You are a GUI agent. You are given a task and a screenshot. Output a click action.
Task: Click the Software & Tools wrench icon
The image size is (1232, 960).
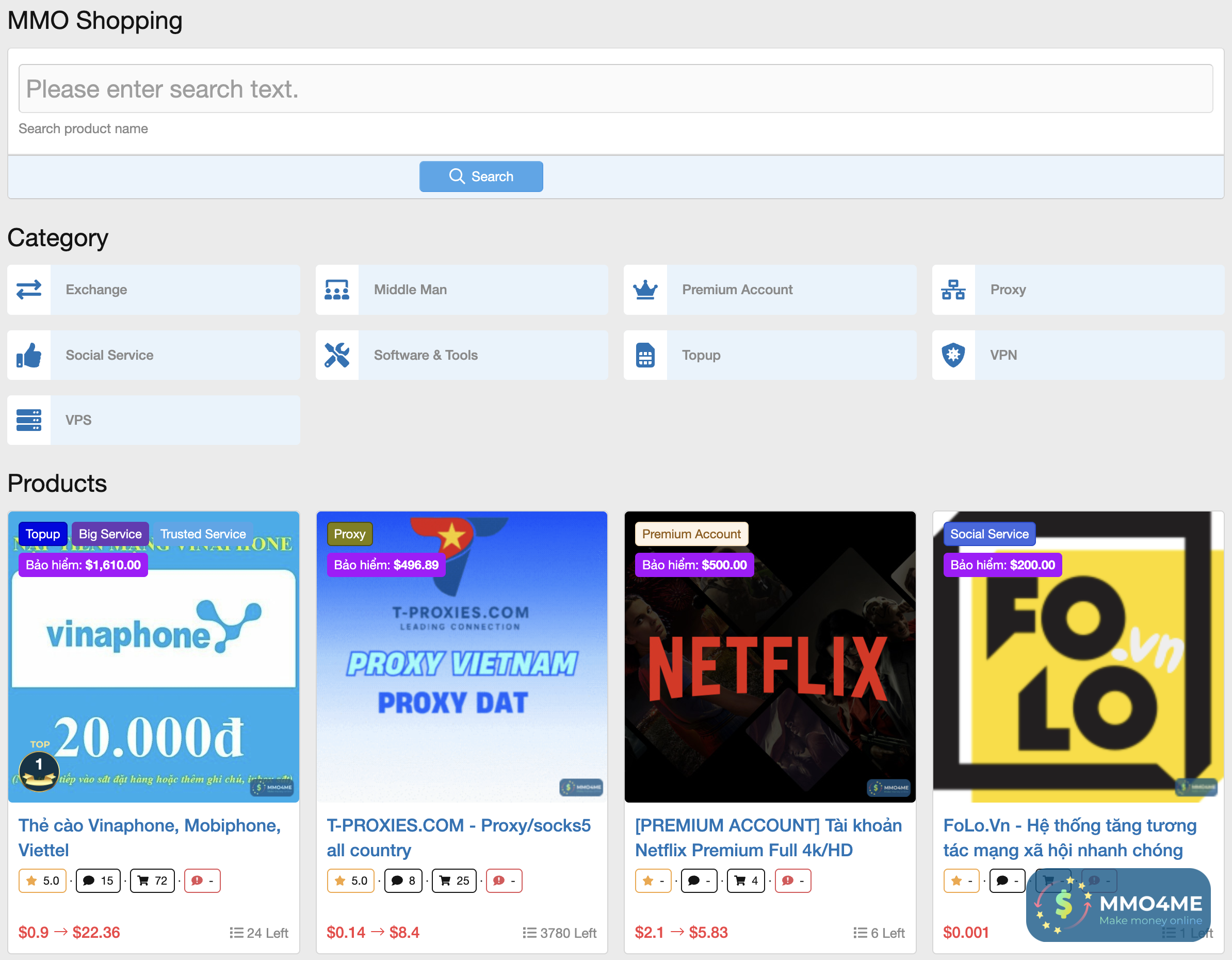337,355
